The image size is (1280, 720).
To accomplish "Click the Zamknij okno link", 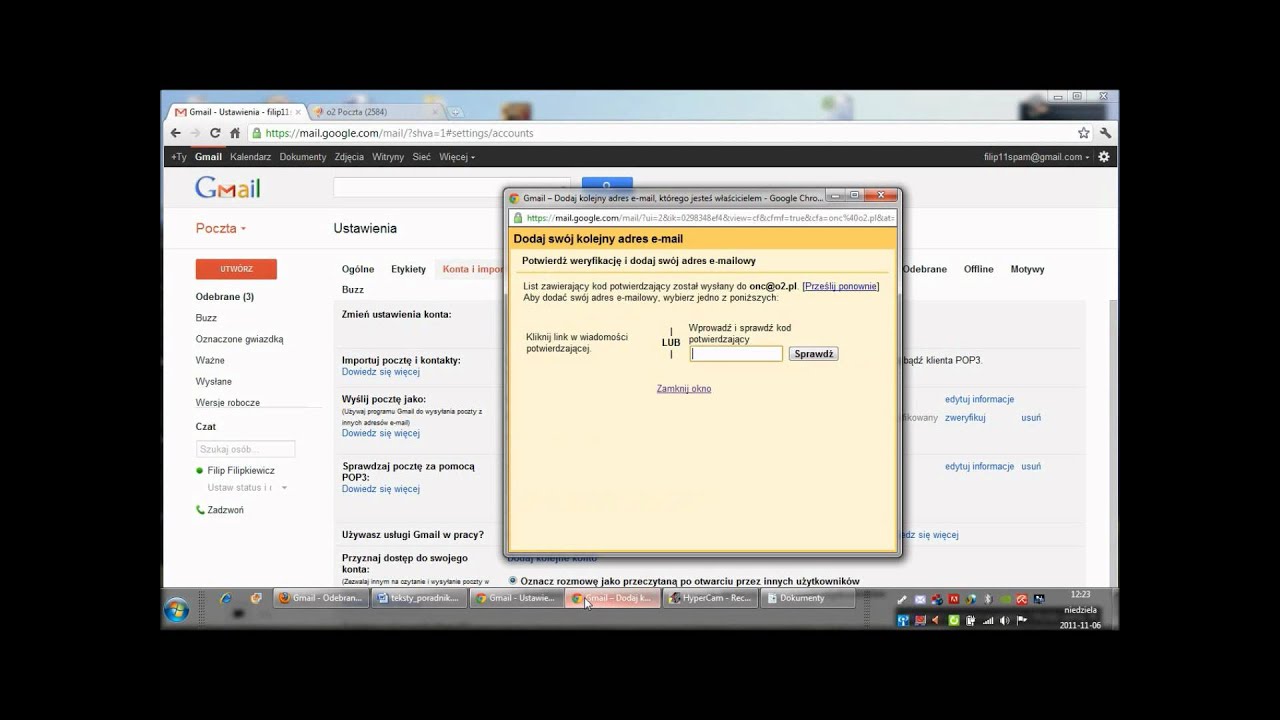I will coord(684,388).
